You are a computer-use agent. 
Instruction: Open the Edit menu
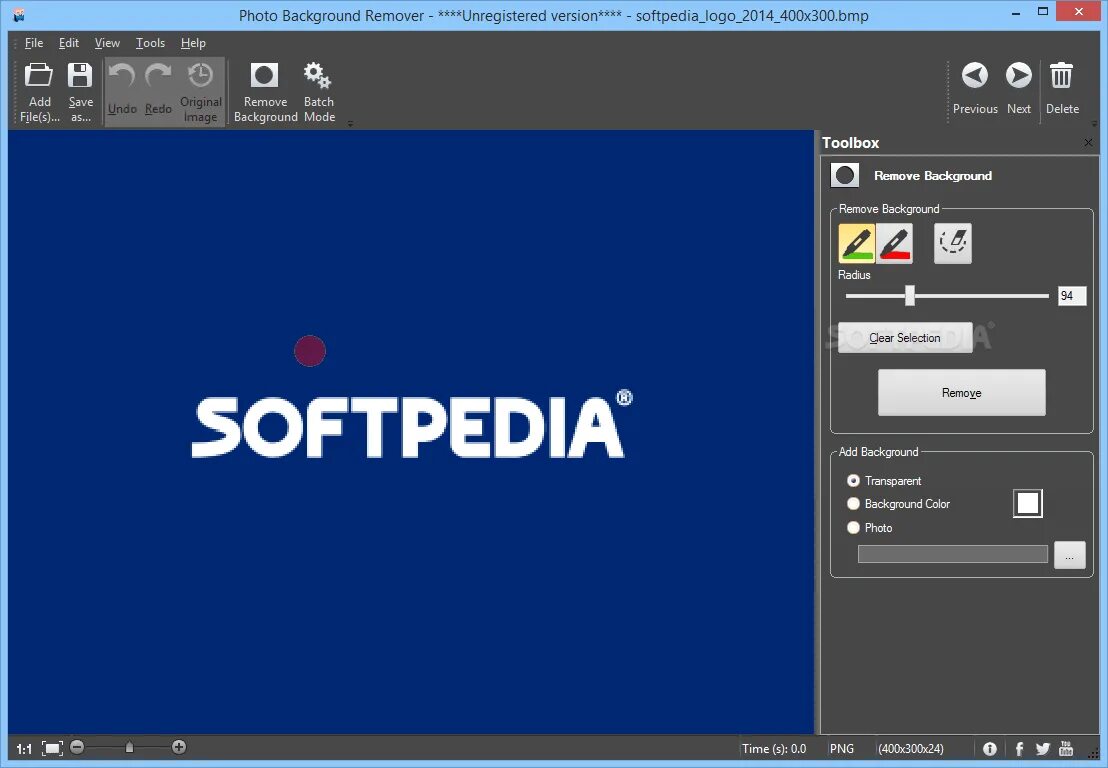(x=69, y=43)
